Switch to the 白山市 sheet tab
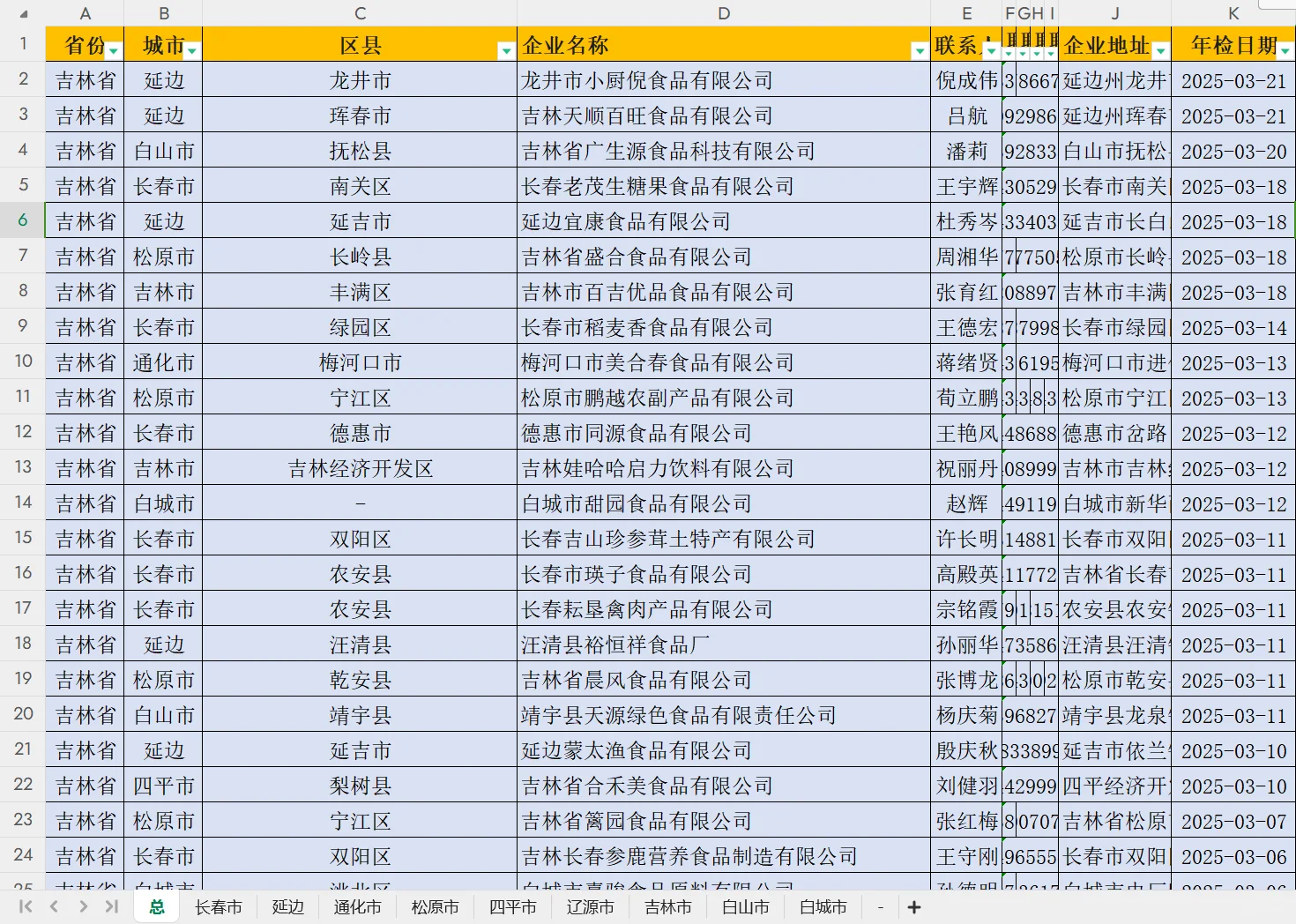The height and width of the screenshot is (924, 1296). click(x=745, y=906)
